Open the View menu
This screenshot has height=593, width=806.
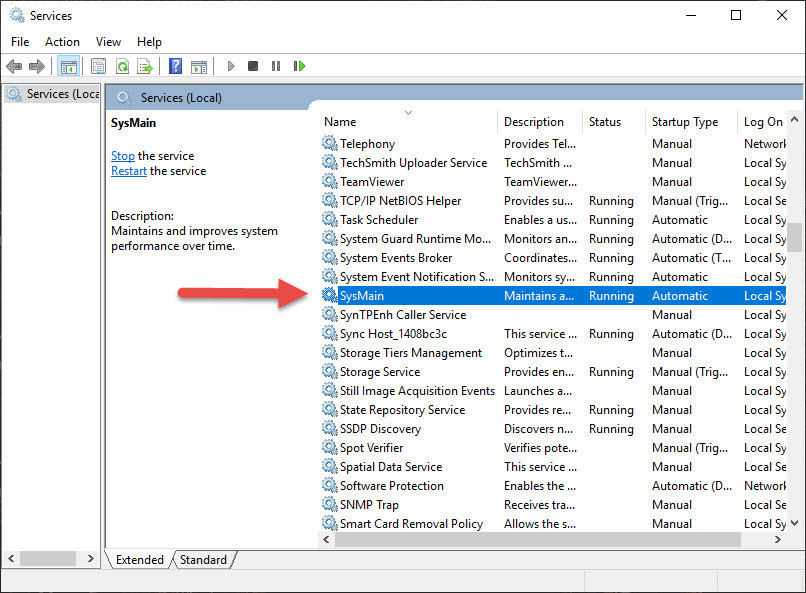point(108,42)
